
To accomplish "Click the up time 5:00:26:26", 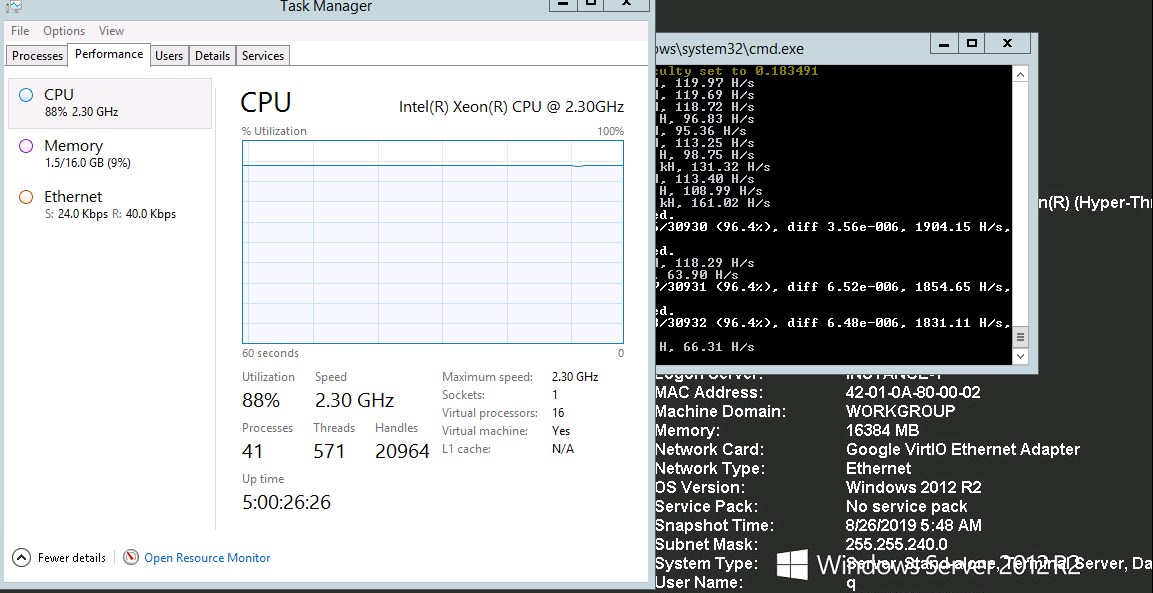I will coord(287,503).
